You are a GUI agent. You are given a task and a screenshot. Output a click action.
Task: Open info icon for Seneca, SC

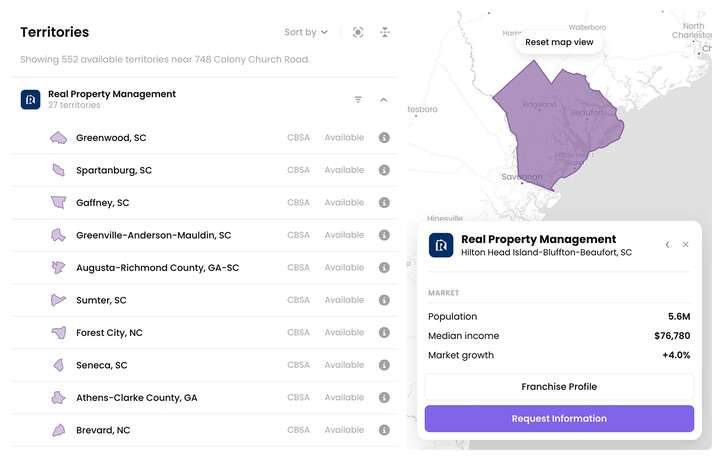point(384,365)
